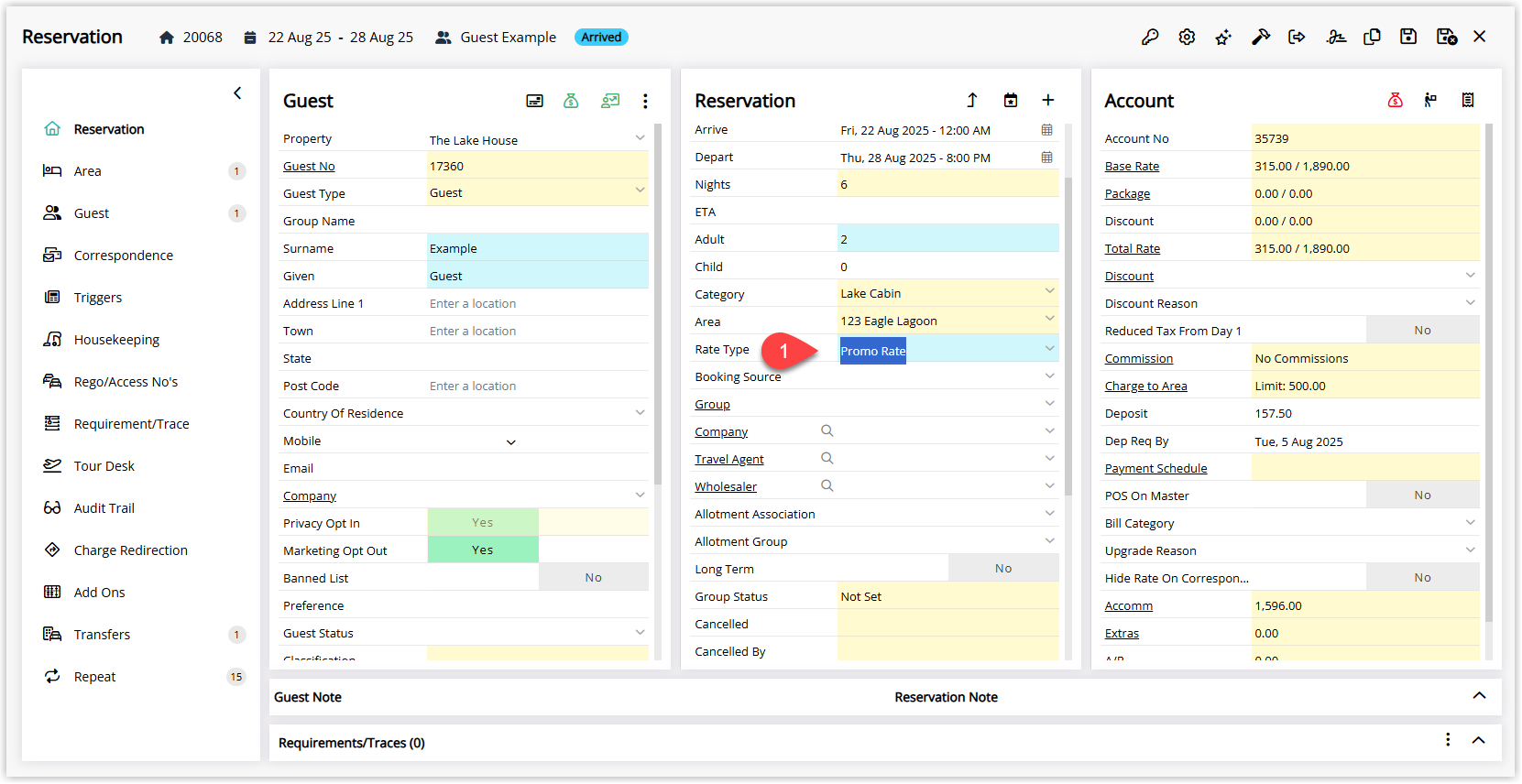Click the porter carrying box icon
1522x784 pixels.
(x=1430, y=100)
